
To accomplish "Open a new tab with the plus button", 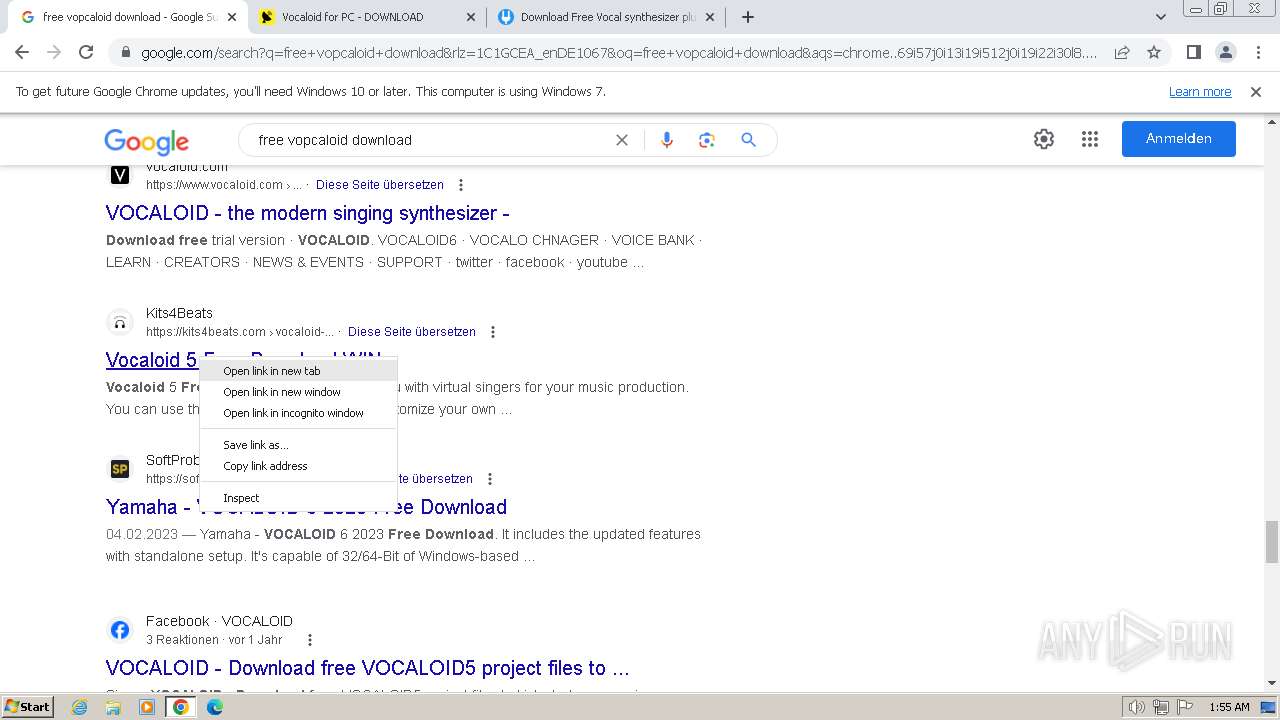I will pos(748,17).
